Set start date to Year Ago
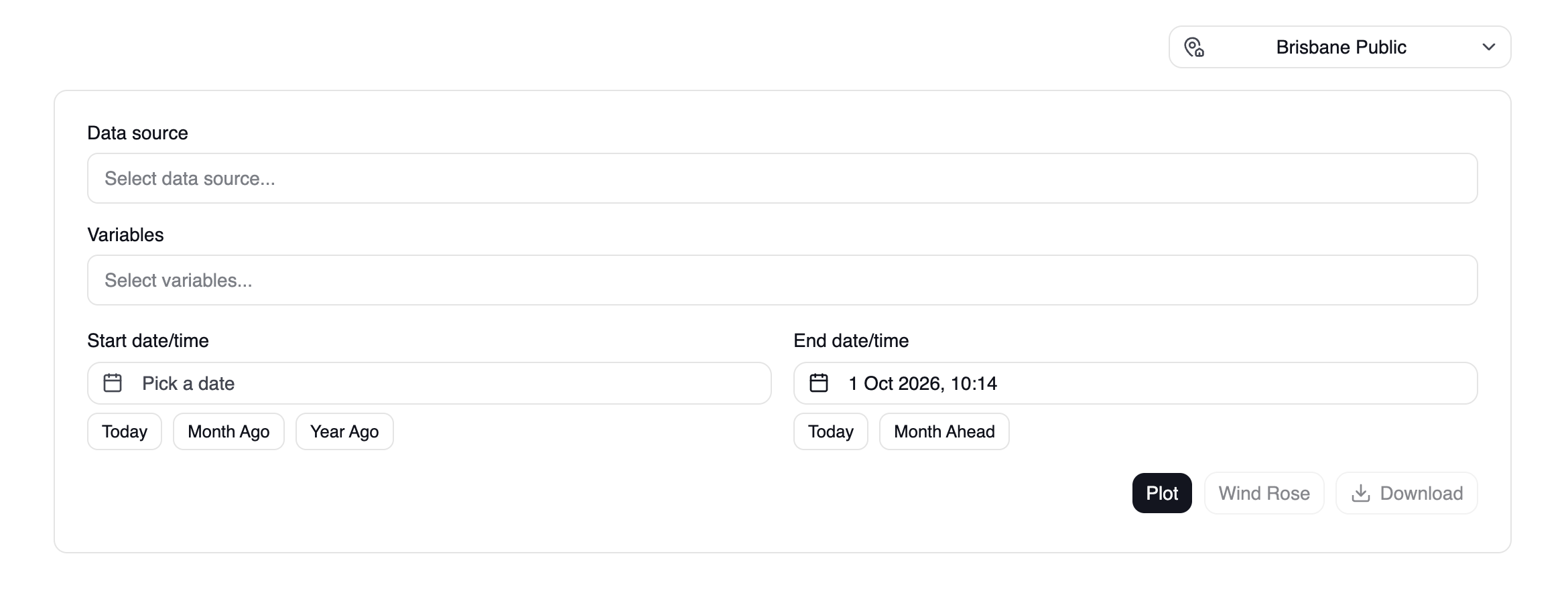Screen dimensions: 1568x615 (344, 431)
